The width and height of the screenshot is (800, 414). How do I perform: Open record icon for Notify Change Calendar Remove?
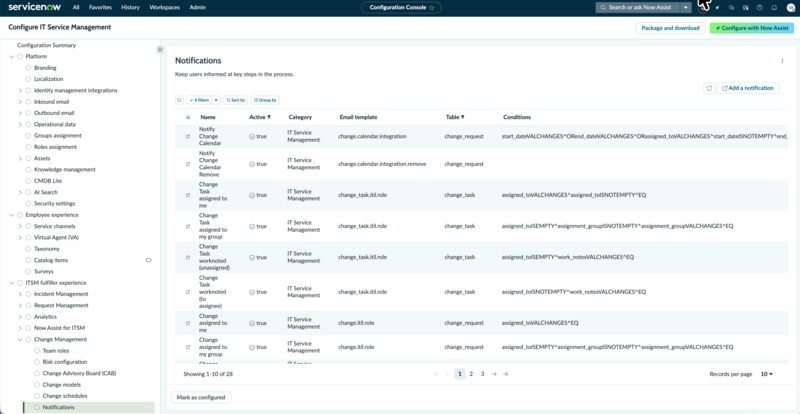click(x=188, y=164)
